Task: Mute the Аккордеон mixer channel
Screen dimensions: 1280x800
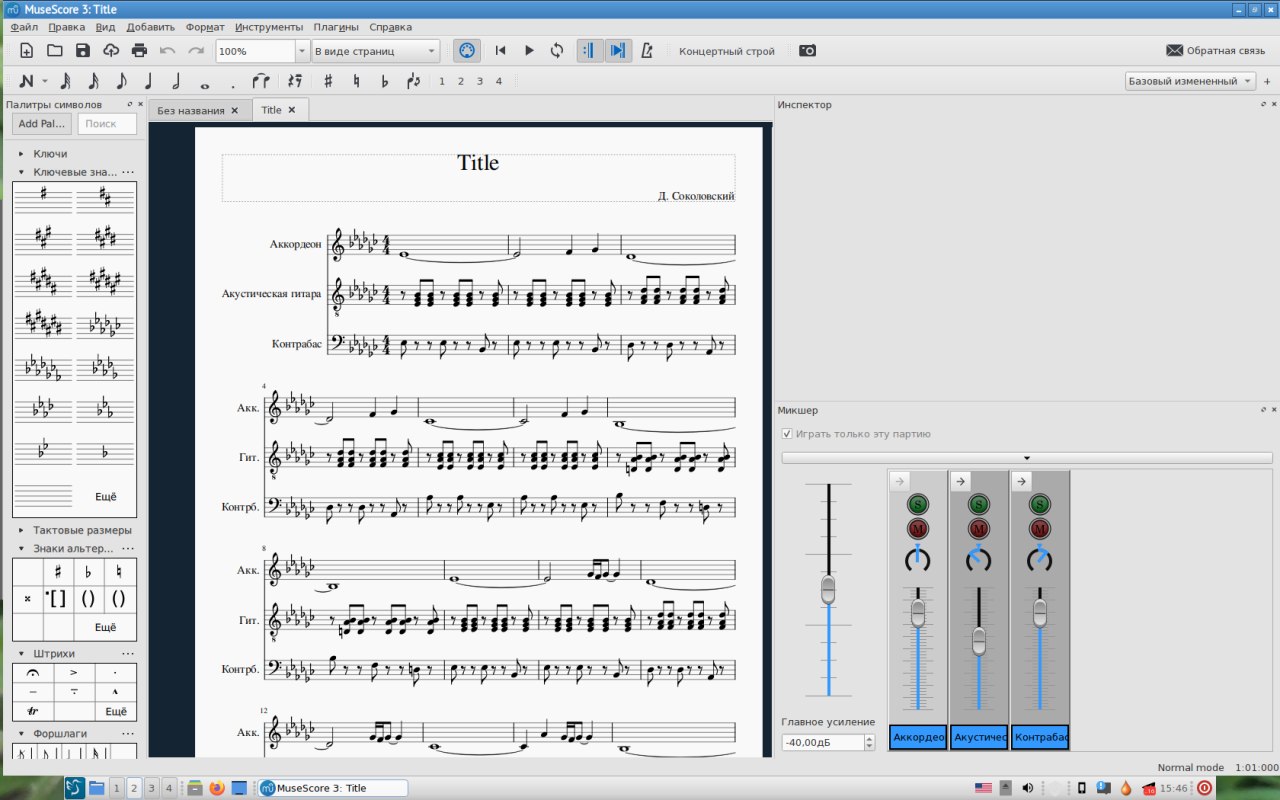Action: click(x=918, y=528)
